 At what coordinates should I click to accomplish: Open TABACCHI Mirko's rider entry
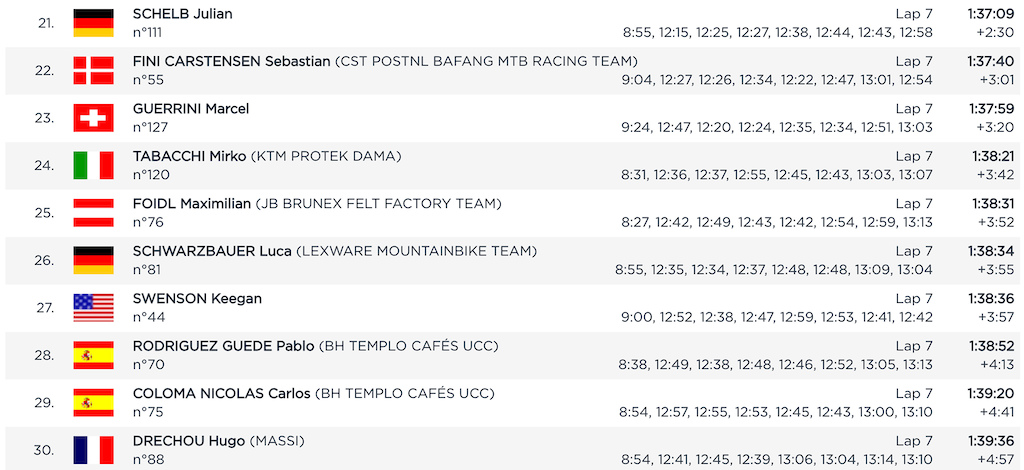[189, 156]
